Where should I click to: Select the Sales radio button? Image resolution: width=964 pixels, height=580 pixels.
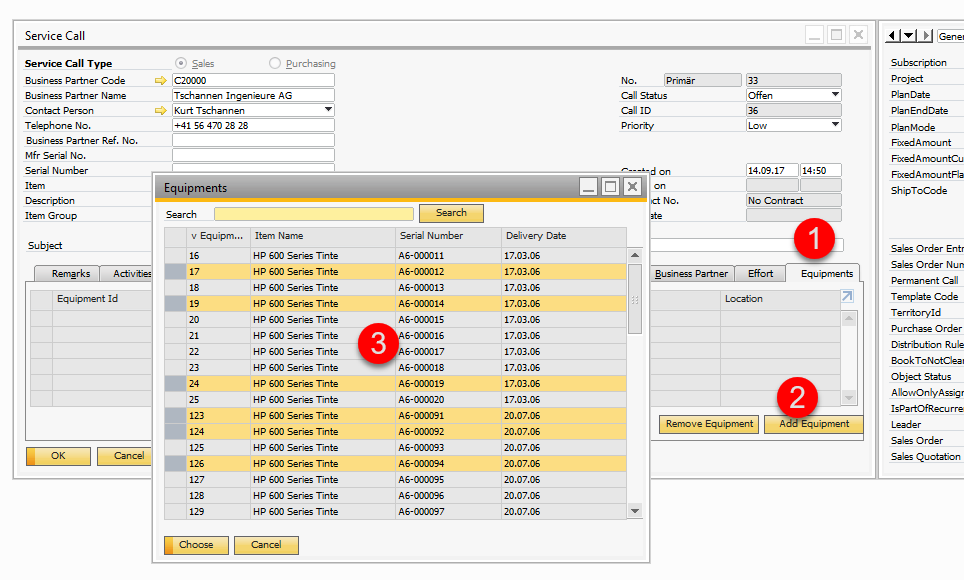click(x=181, y=63)
